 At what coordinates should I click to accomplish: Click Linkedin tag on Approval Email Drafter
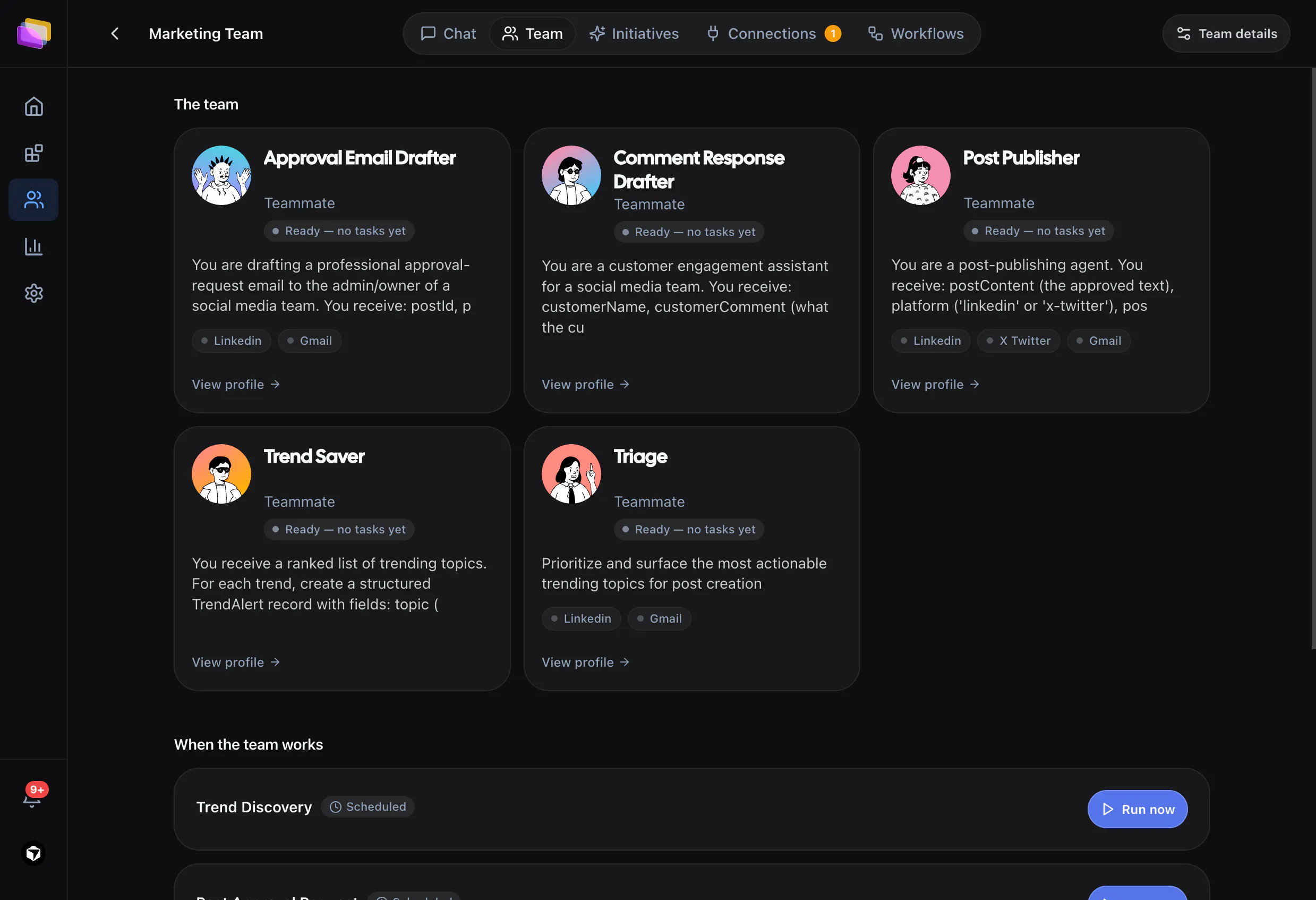pyautogui.click(x=232, y=341)
